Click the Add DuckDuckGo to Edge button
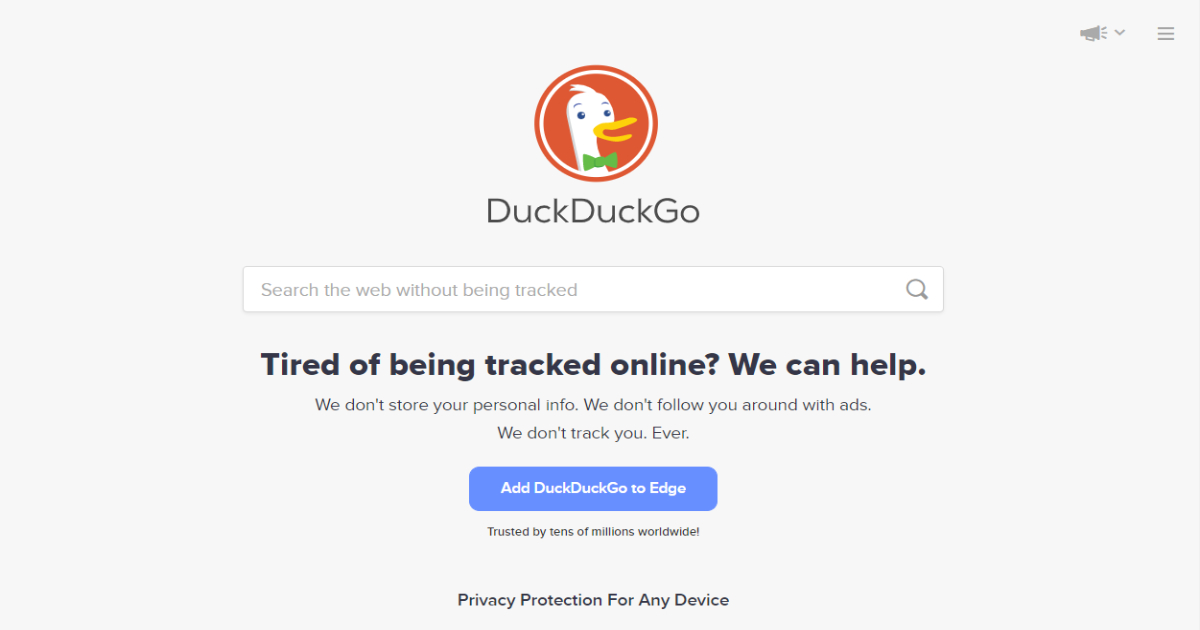 coord(593,488)
